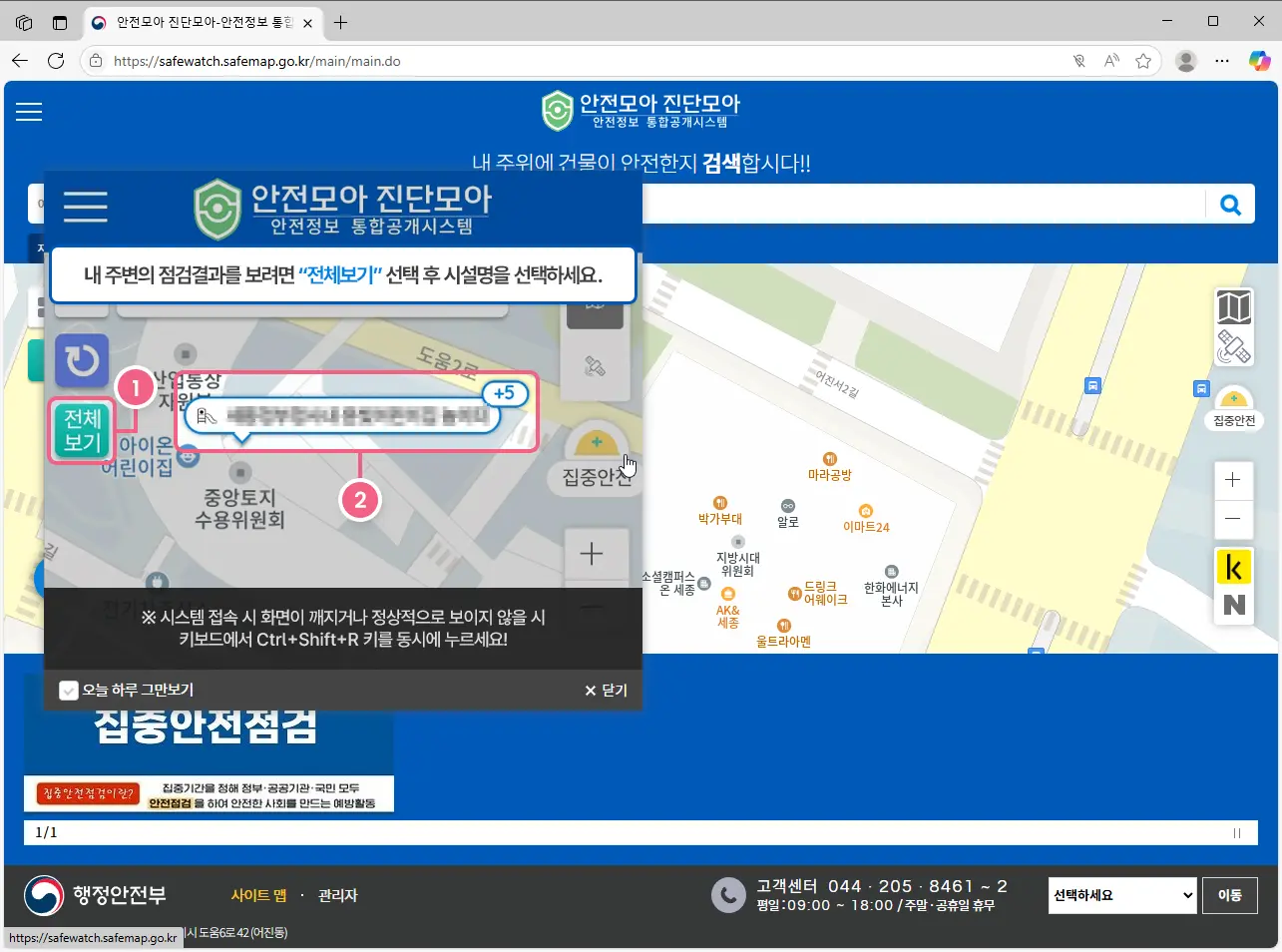Select the 안전모아 진단모아 browser tab
Viewport: 1282px width, 952px height.
click(204, 22)
